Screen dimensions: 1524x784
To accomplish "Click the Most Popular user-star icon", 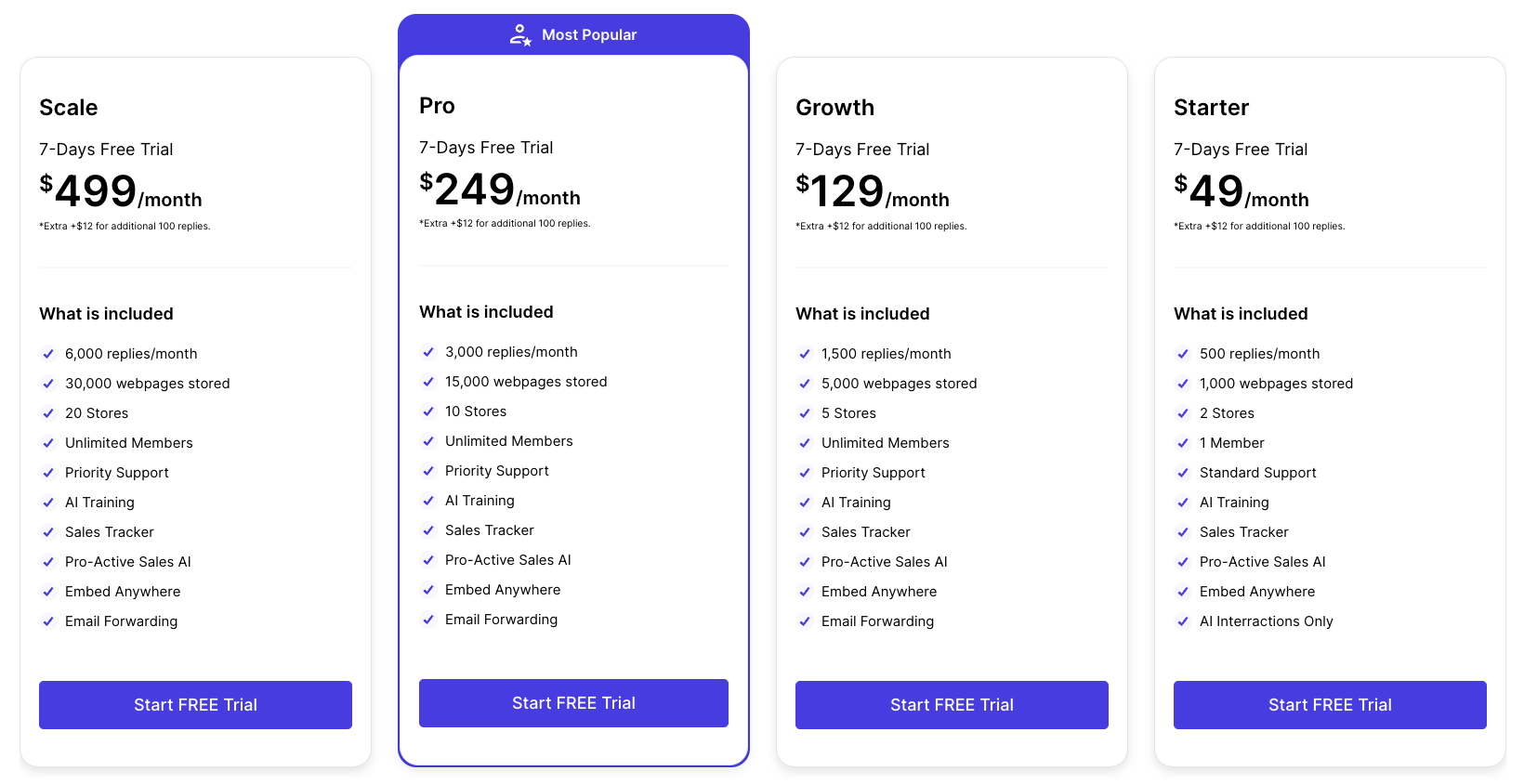I will (520, 35).
